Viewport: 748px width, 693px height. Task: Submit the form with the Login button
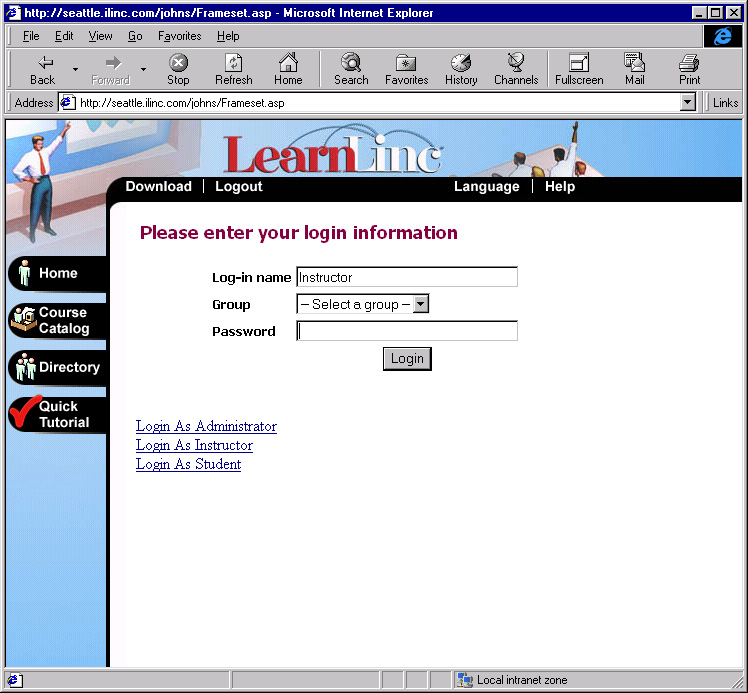click(x=407, y=359)
